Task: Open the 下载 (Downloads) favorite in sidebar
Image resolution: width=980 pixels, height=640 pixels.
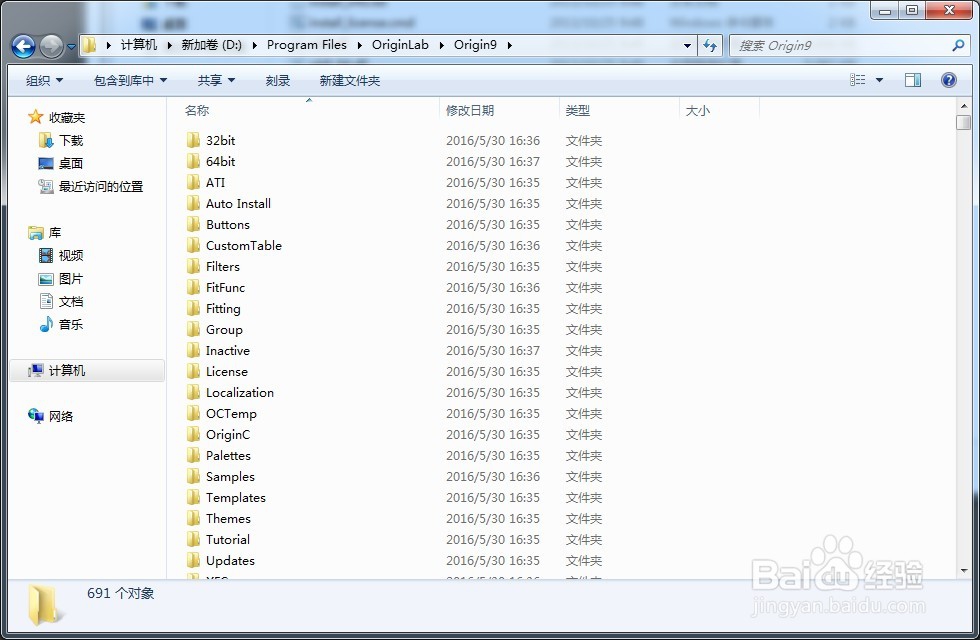Action: (x=69, y=140)
